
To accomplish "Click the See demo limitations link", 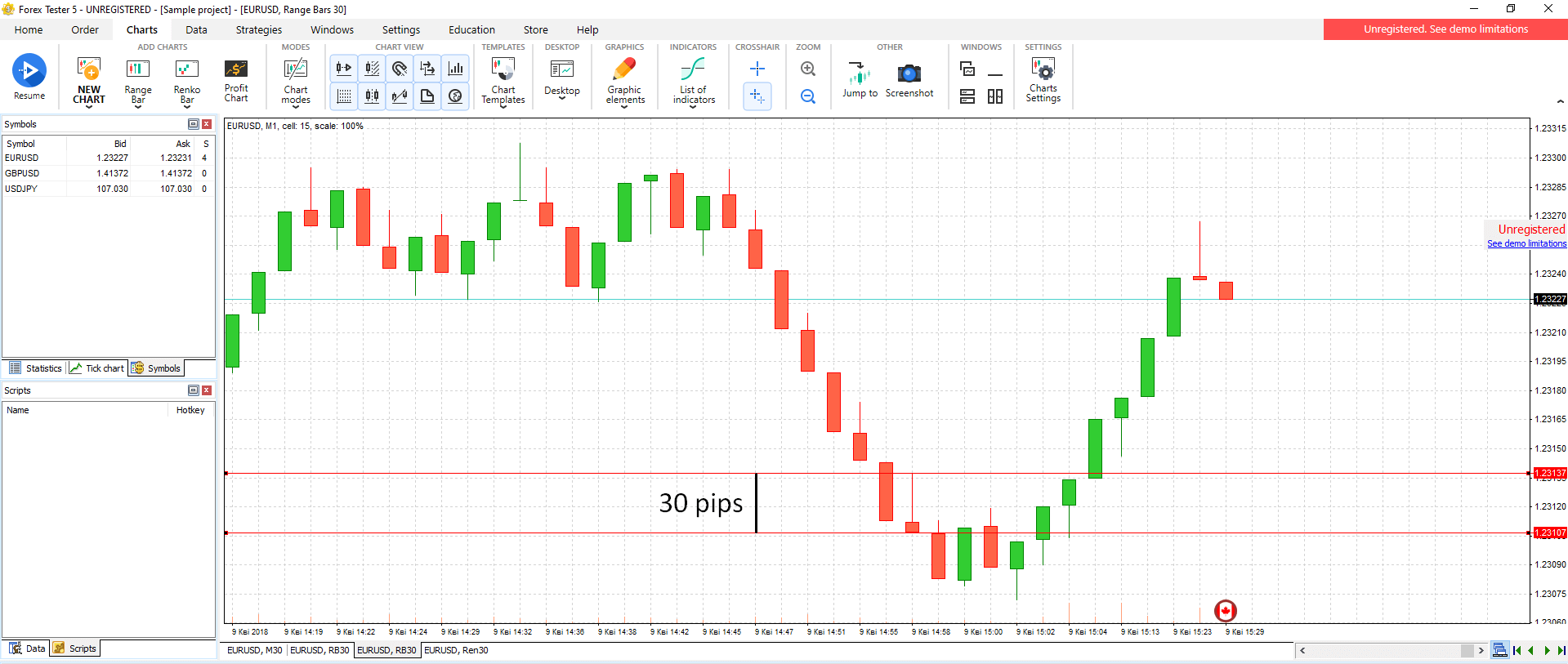I will point(1526,243).
